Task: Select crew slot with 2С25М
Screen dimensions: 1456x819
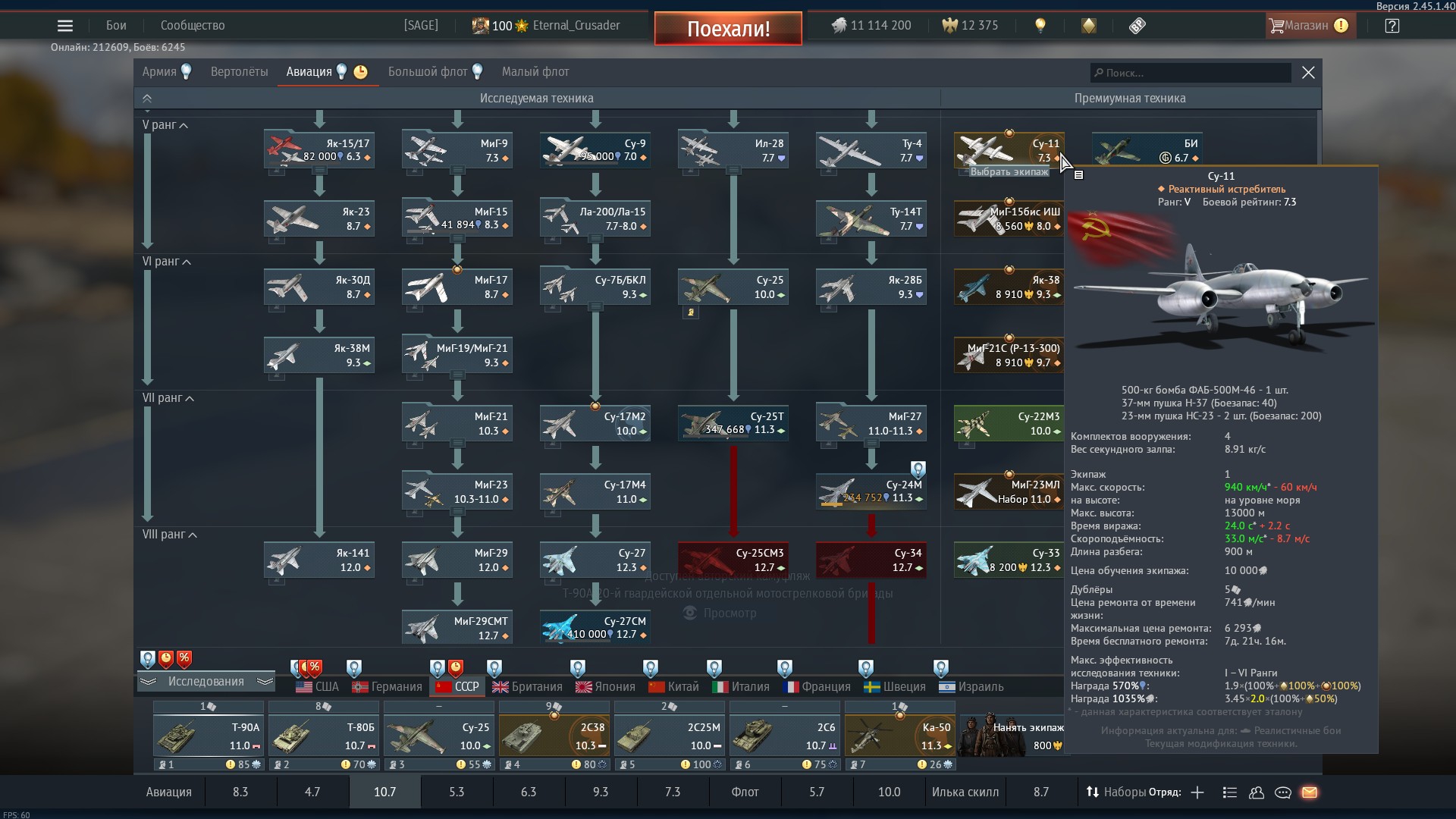Action: click(x=670, y=736)
